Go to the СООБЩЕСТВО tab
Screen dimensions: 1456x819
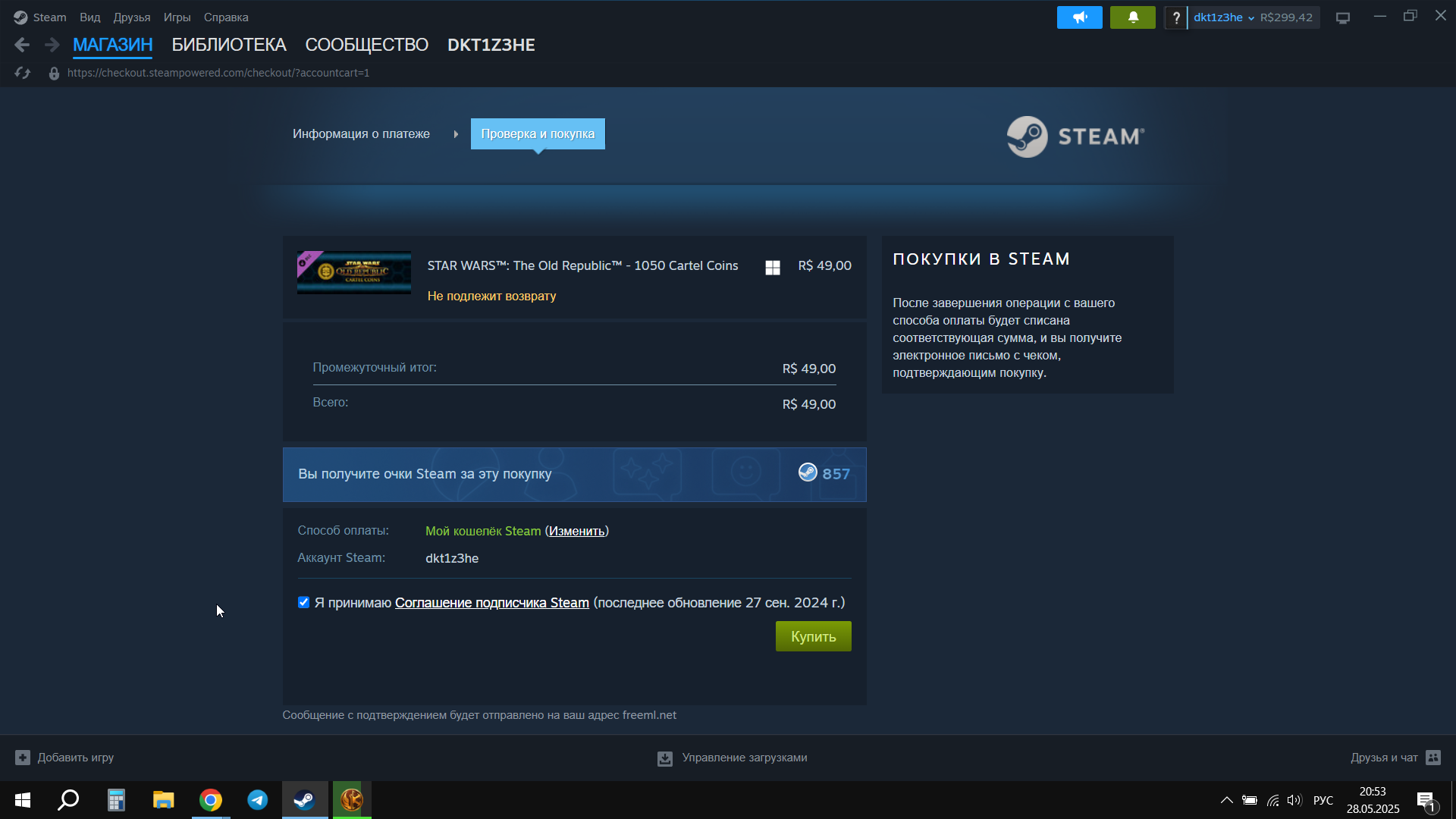point(367,45)
